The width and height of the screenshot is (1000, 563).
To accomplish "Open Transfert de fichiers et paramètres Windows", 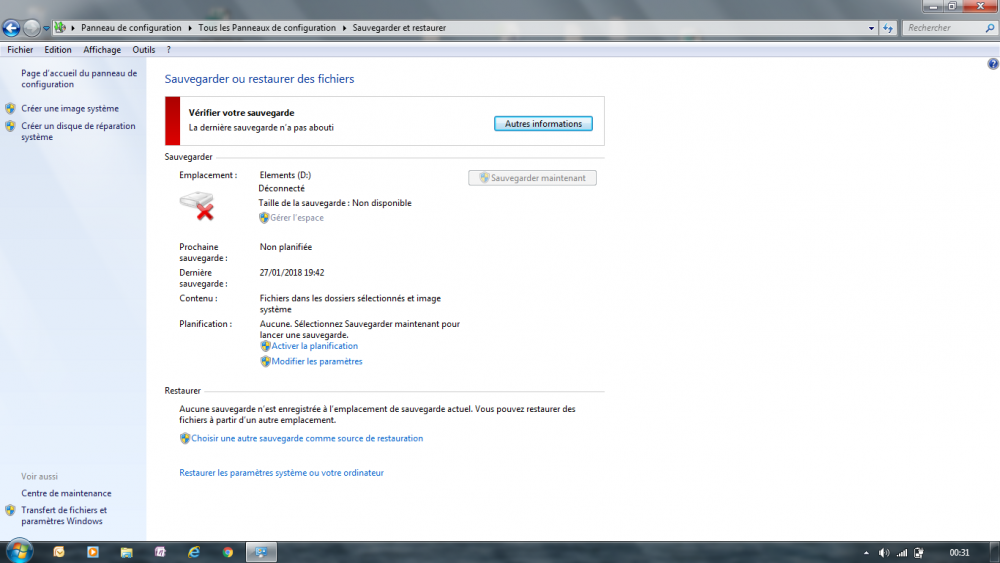I will (x=64, y=515).
